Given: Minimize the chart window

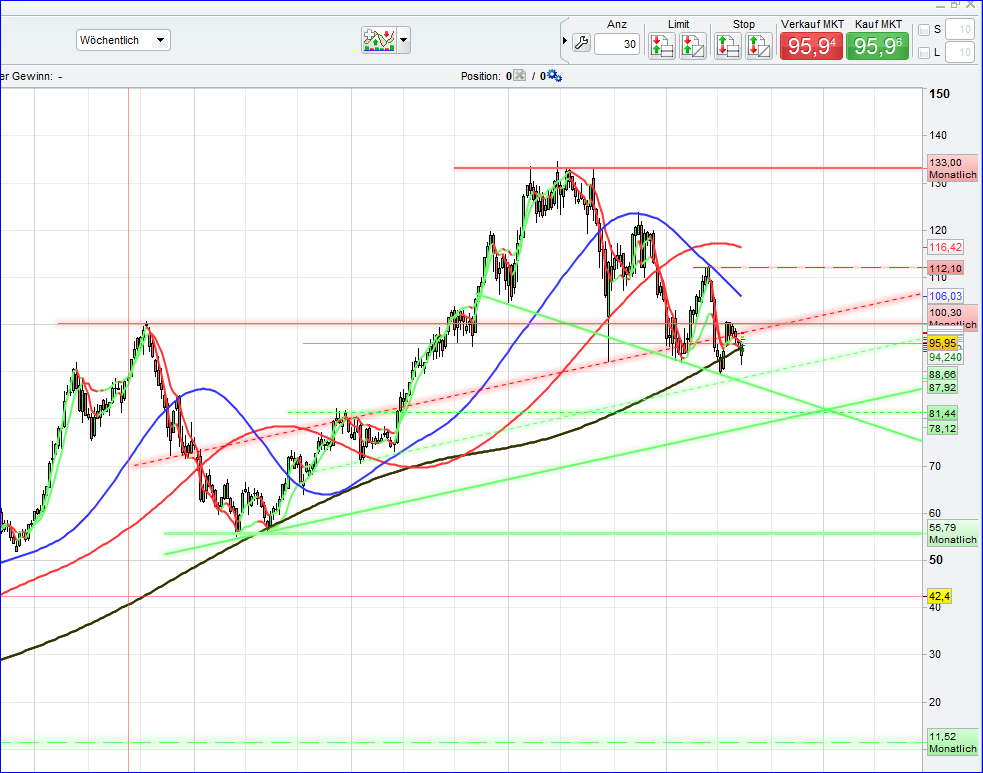Looking at the screenshot, I should coord(940,5).
